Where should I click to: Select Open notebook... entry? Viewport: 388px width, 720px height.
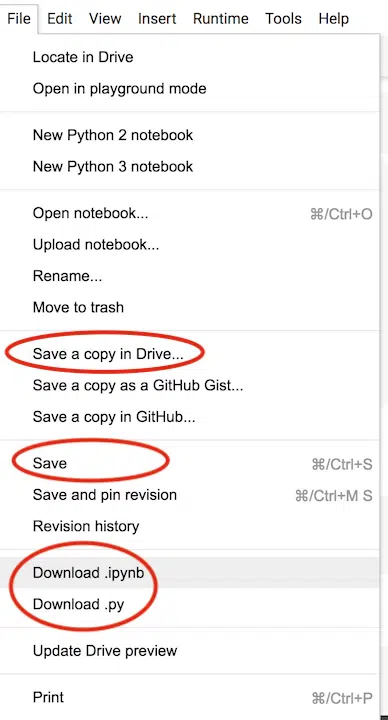[190, 214]
